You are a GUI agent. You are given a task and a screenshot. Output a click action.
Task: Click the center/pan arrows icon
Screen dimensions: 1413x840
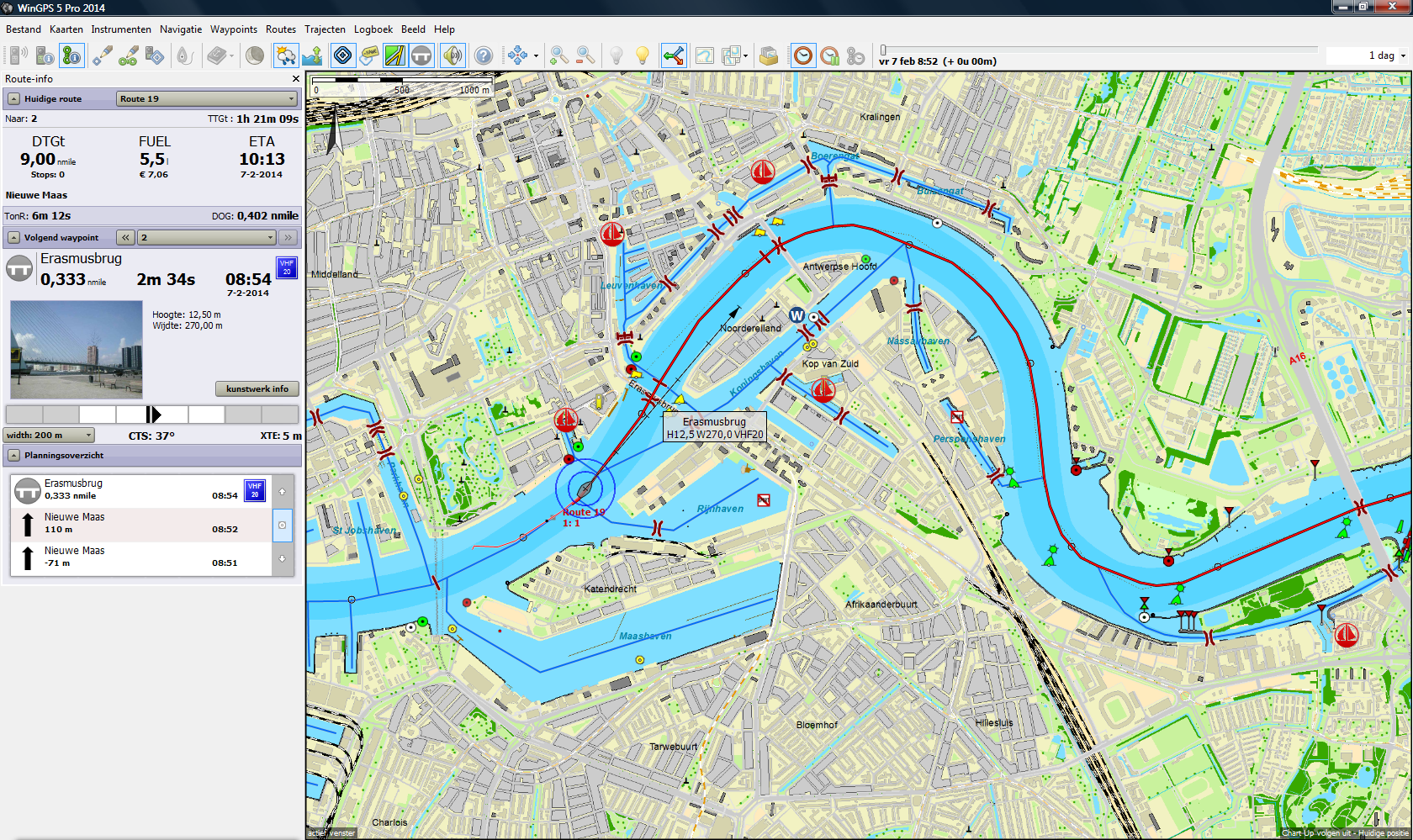point(517,55)
